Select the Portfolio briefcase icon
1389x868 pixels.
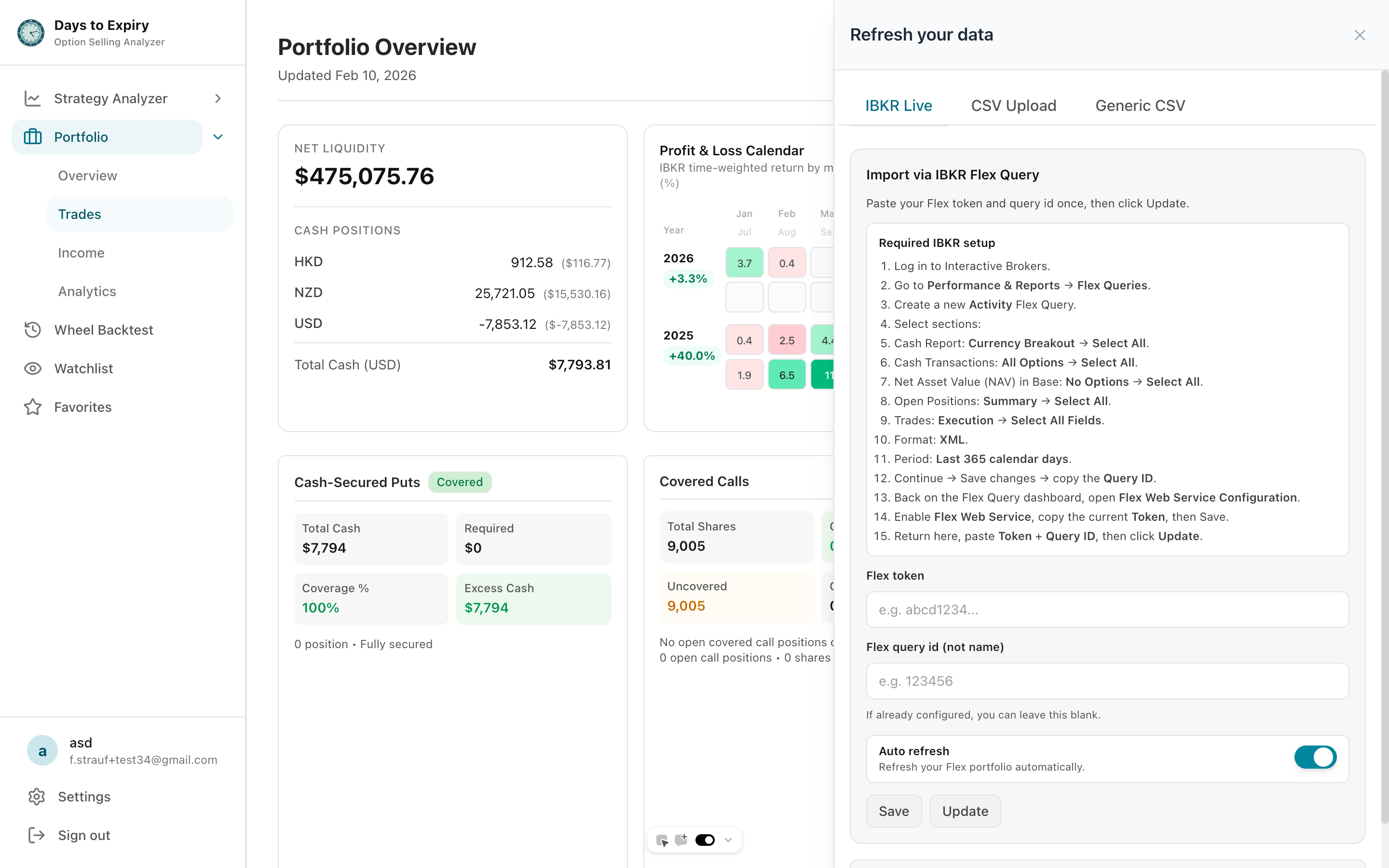(x=33, y=136)
